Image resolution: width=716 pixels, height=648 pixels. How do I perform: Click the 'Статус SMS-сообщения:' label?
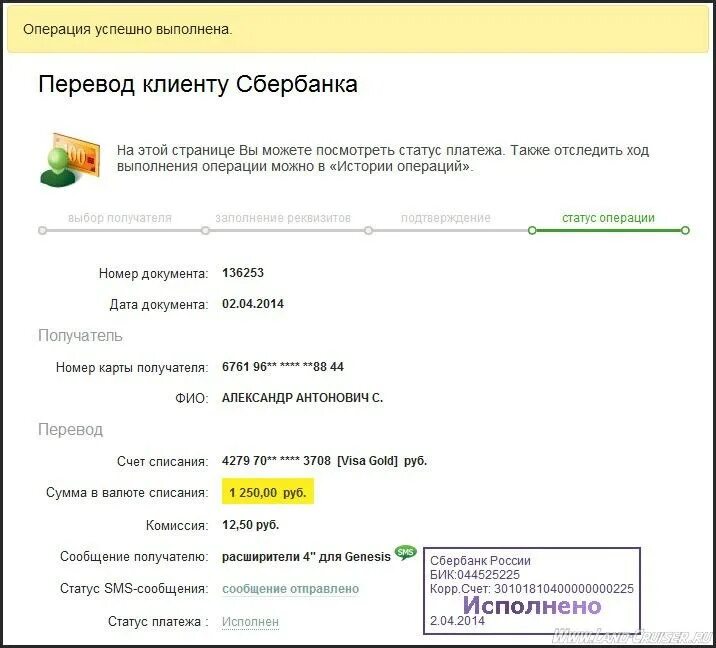[134, 589]
